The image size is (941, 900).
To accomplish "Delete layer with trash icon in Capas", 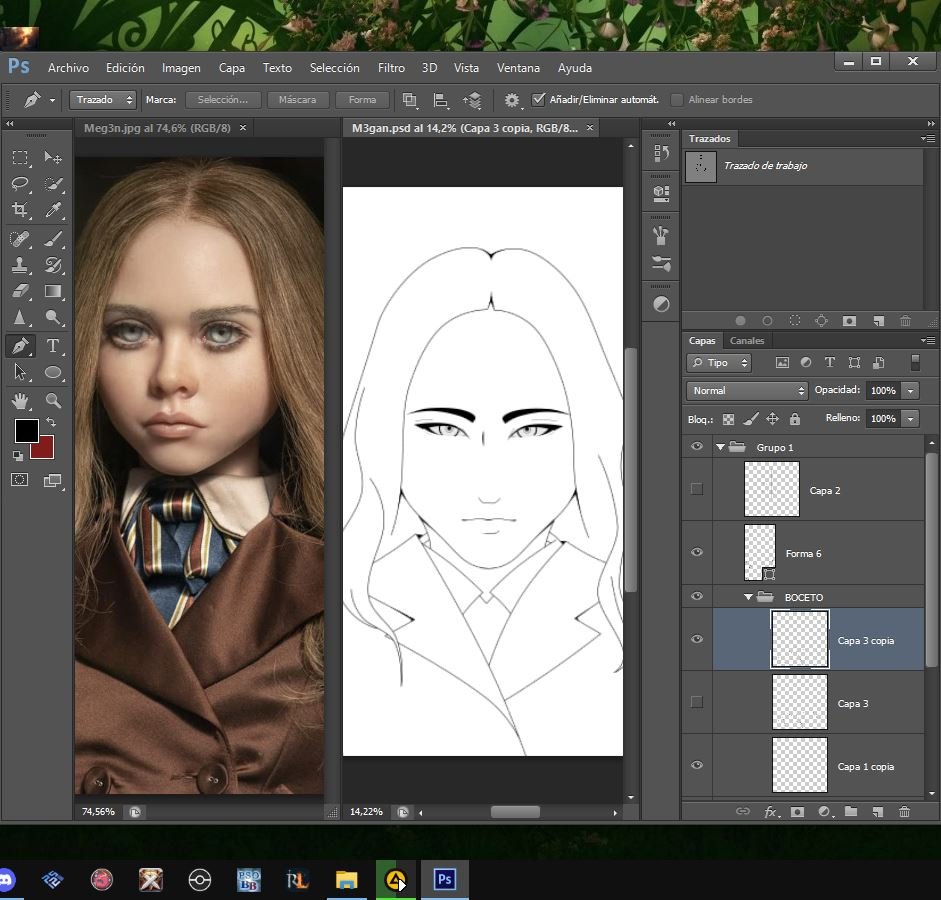I will click(x=904, y=812).
